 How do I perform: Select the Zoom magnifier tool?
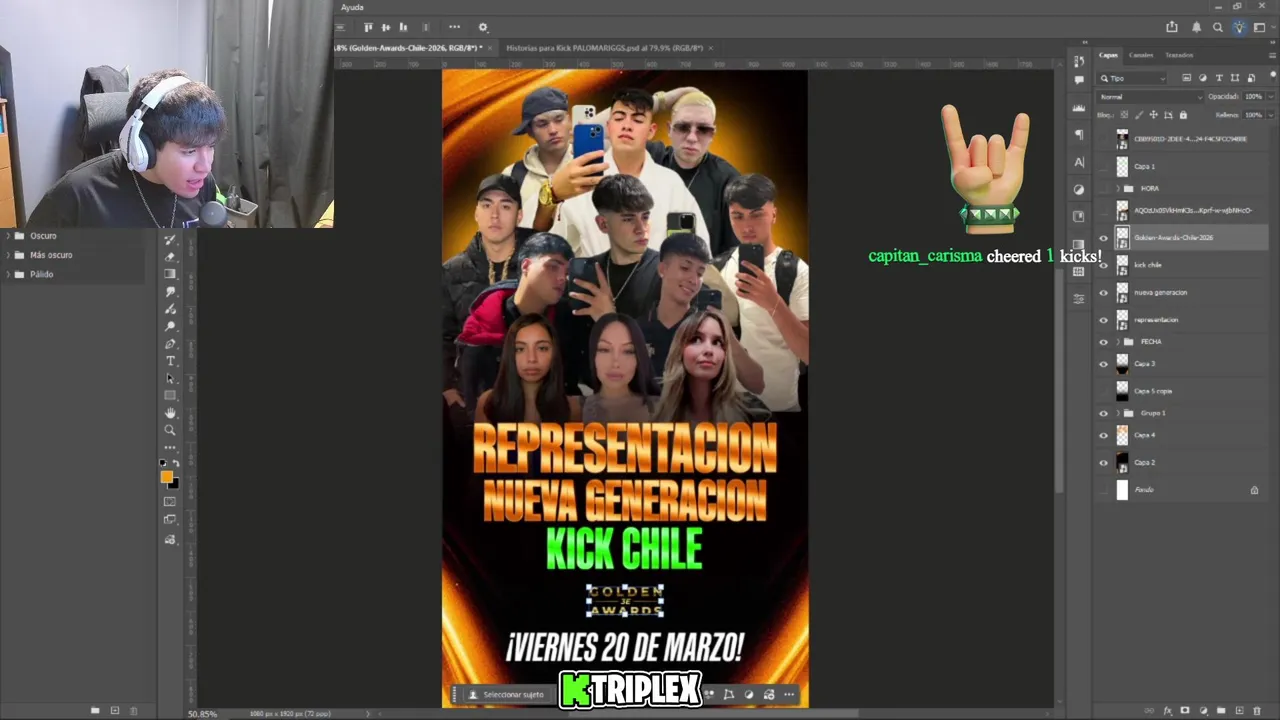[170, 429]
